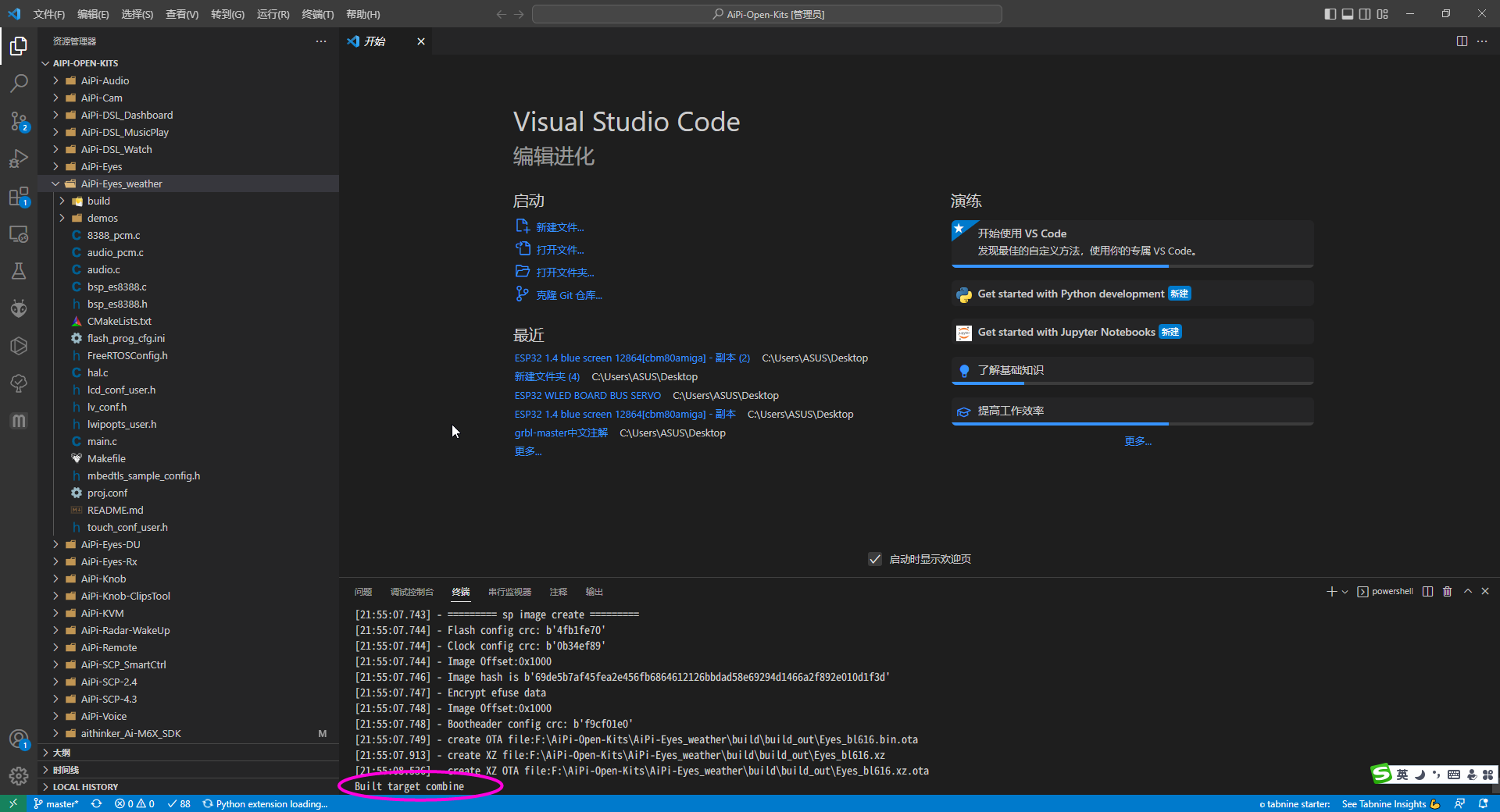Open the Manage gear icon

(x=19, y=775)
